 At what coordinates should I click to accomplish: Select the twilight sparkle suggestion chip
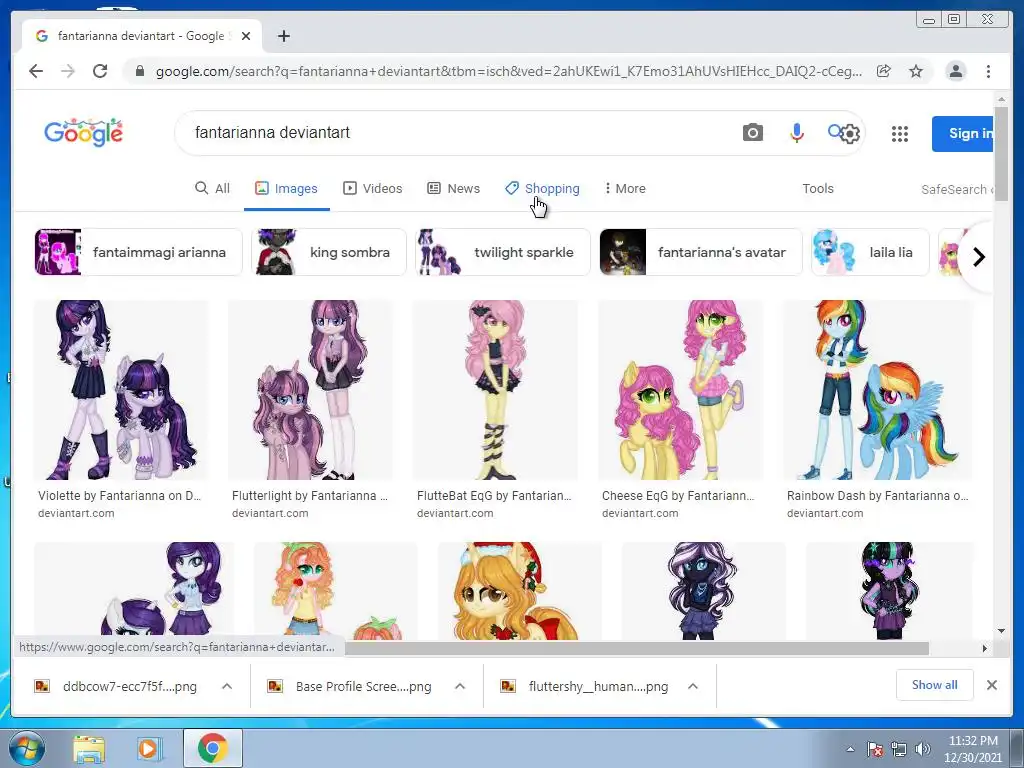tap(503, 252)
